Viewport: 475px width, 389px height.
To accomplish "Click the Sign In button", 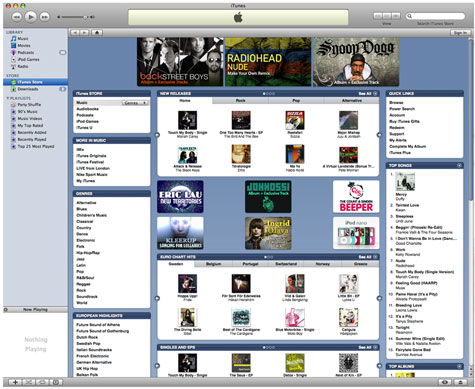I will click(x=460, y=33).
